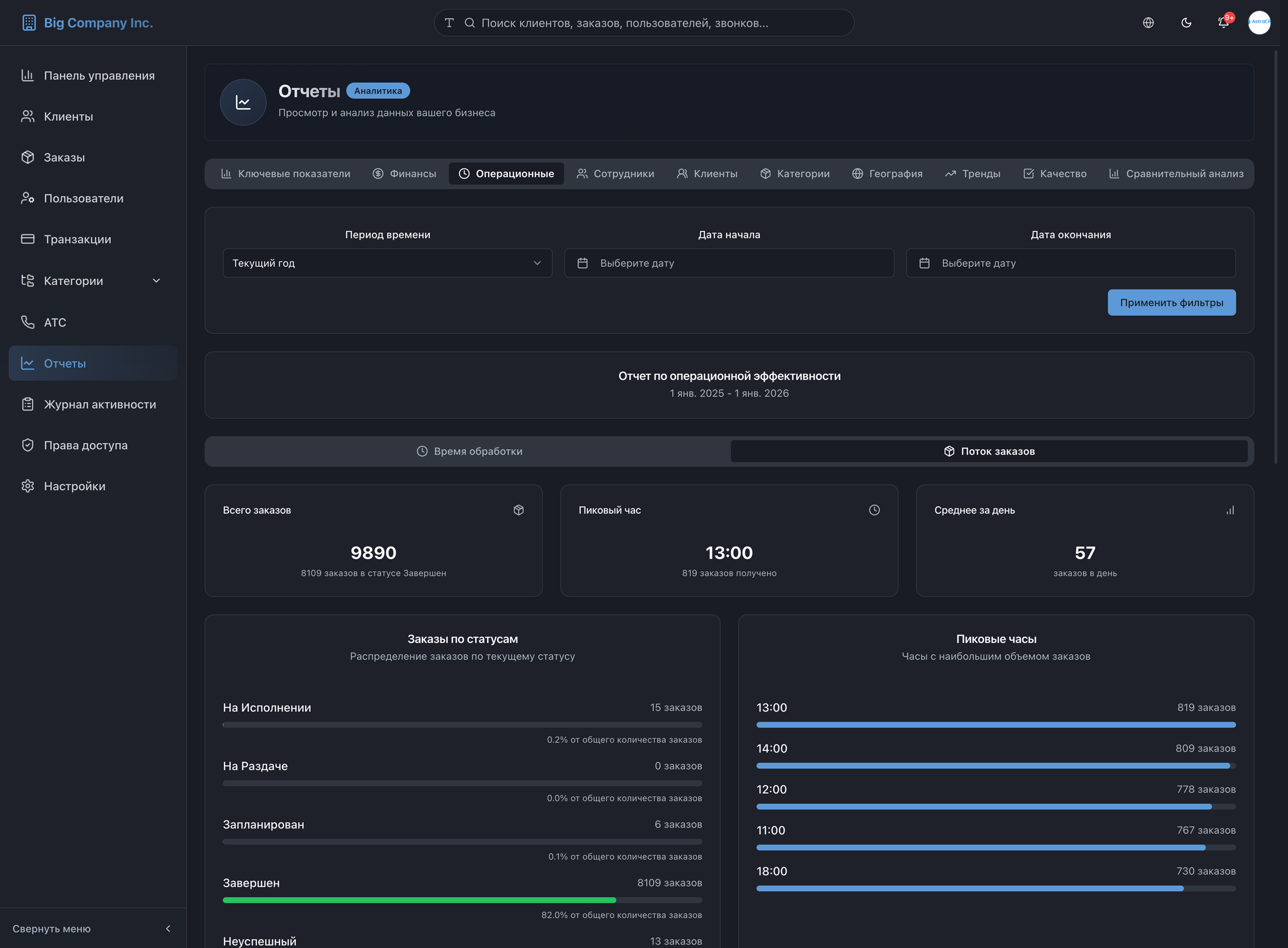Screen dimensions: 1288x948
Task: Click Применить фильтры button
Action: (1171, 302)
